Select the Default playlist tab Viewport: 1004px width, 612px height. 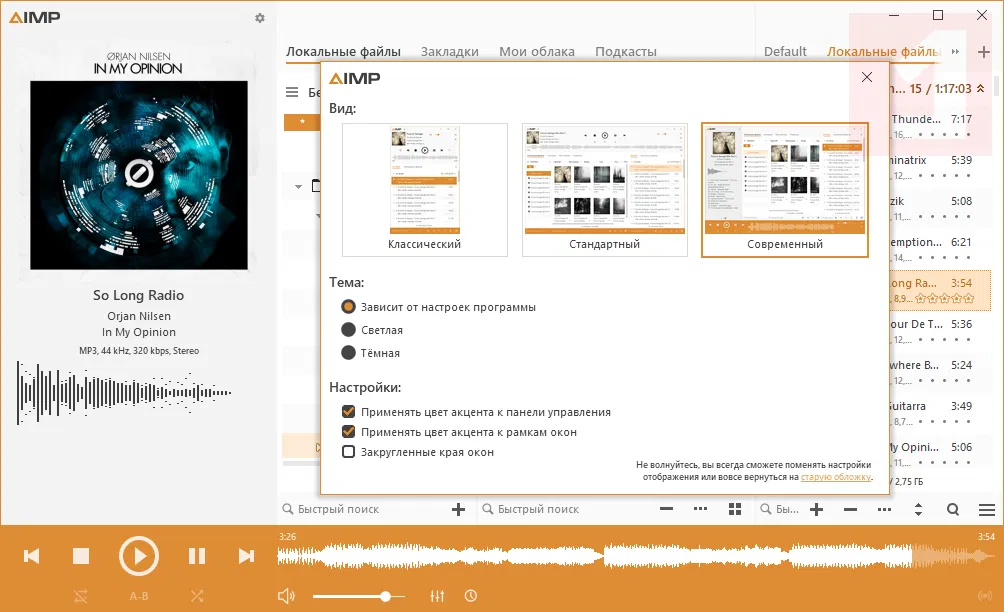pyautogui.click(x=785, y=51)
